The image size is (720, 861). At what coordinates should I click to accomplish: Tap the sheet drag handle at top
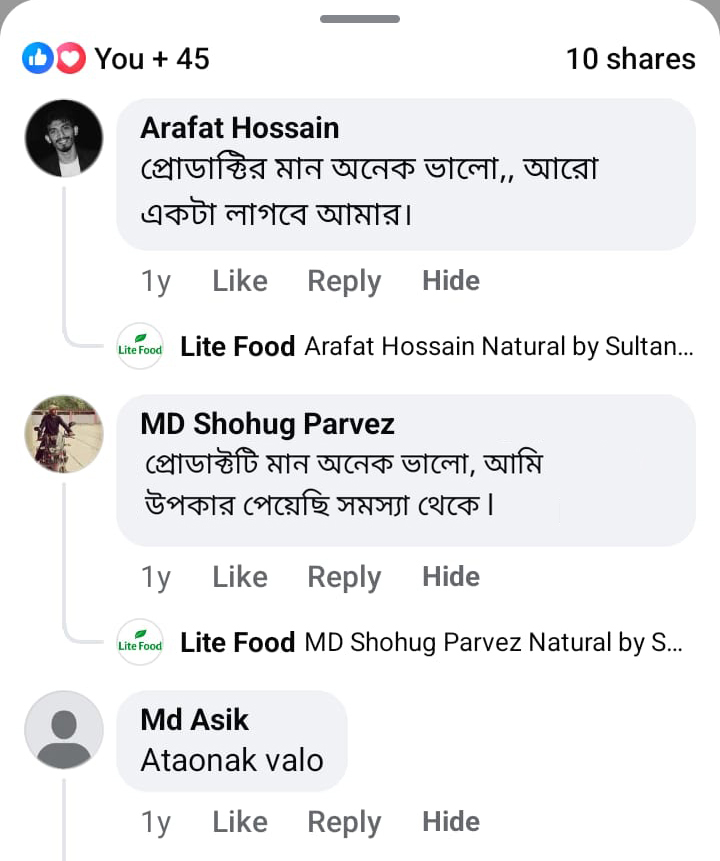[x=359, y=17]
